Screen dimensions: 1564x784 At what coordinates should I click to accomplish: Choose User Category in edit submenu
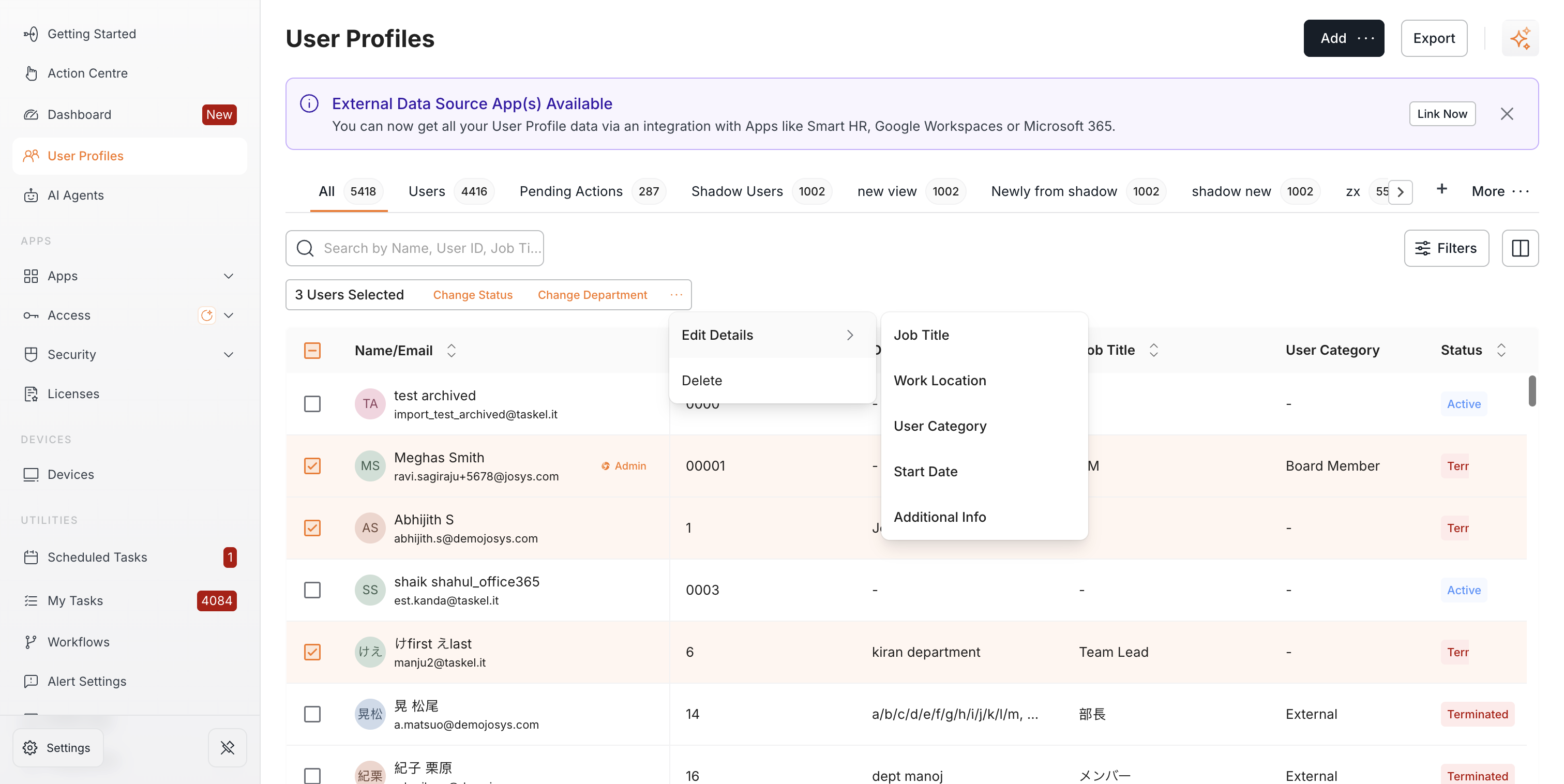(x=984, y=426)
